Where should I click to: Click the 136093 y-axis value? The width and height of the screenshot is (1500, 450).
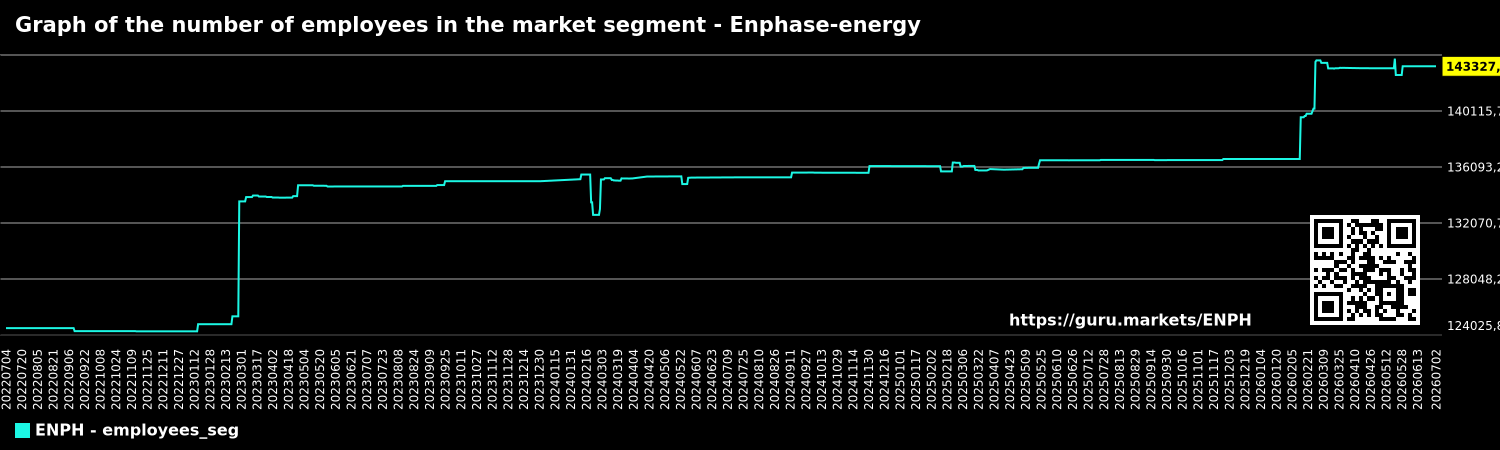click(1473, 167)
